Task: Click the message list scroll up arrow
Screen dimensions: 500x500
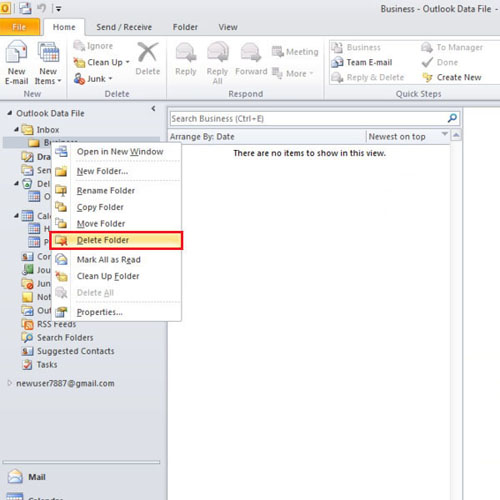Action: (456, 135)
